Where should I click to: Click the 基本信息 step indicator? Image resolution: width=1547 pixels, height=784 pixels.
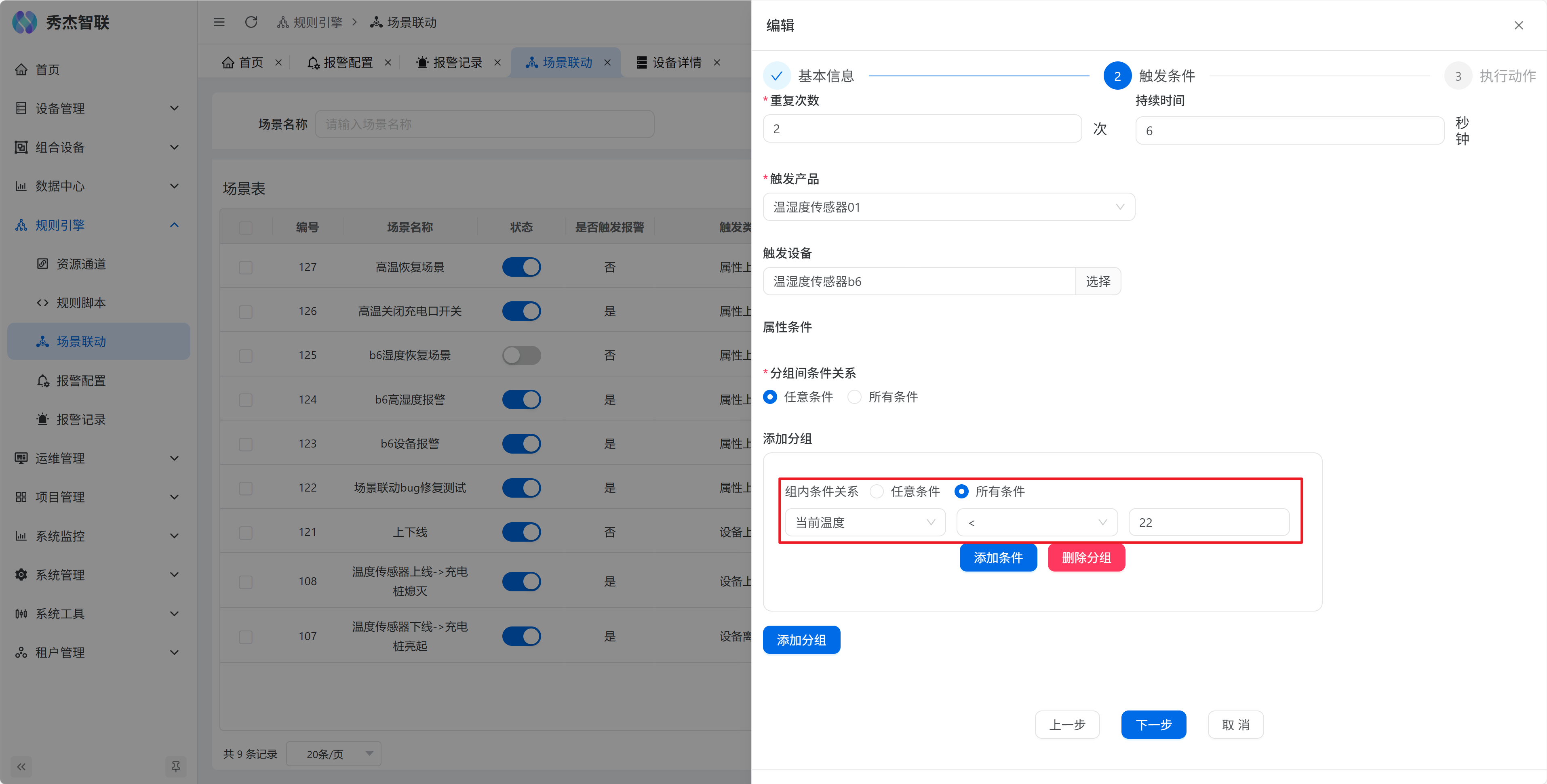776,76
